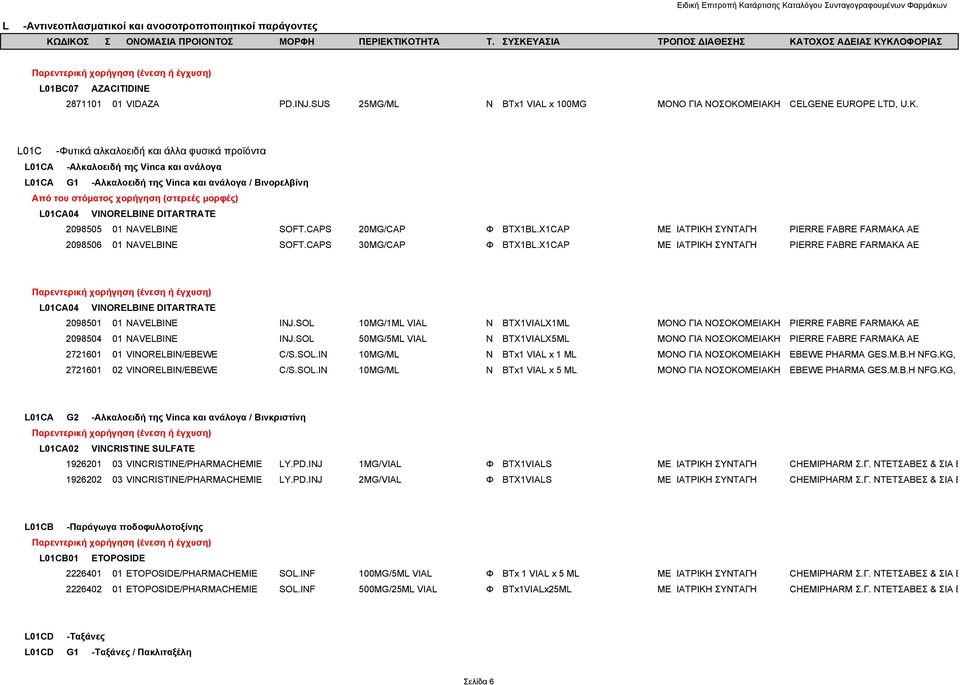Click the 1MG/VIAL content value

point(380,464)
